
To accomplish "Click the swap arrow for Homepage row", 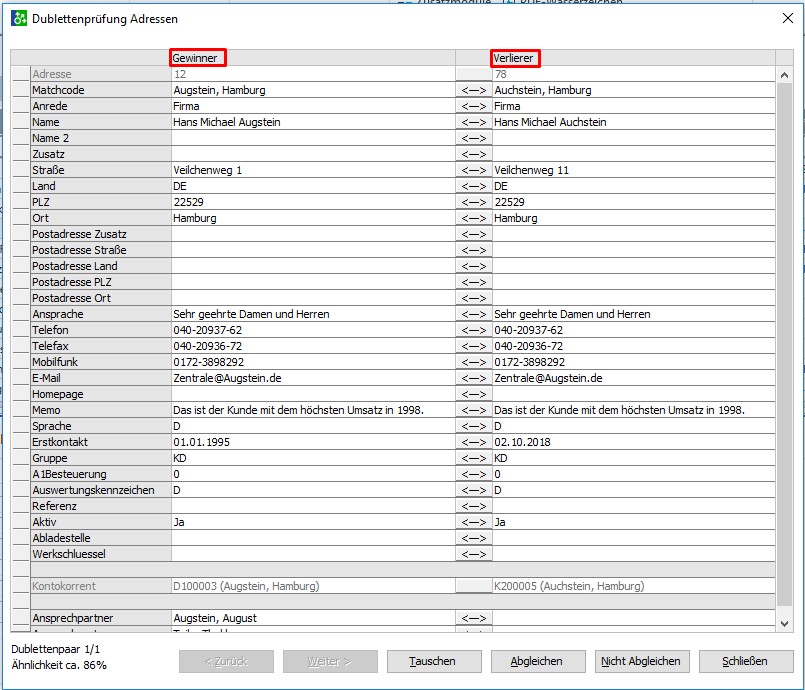I will pyautogui.click(x=473, y=394).
